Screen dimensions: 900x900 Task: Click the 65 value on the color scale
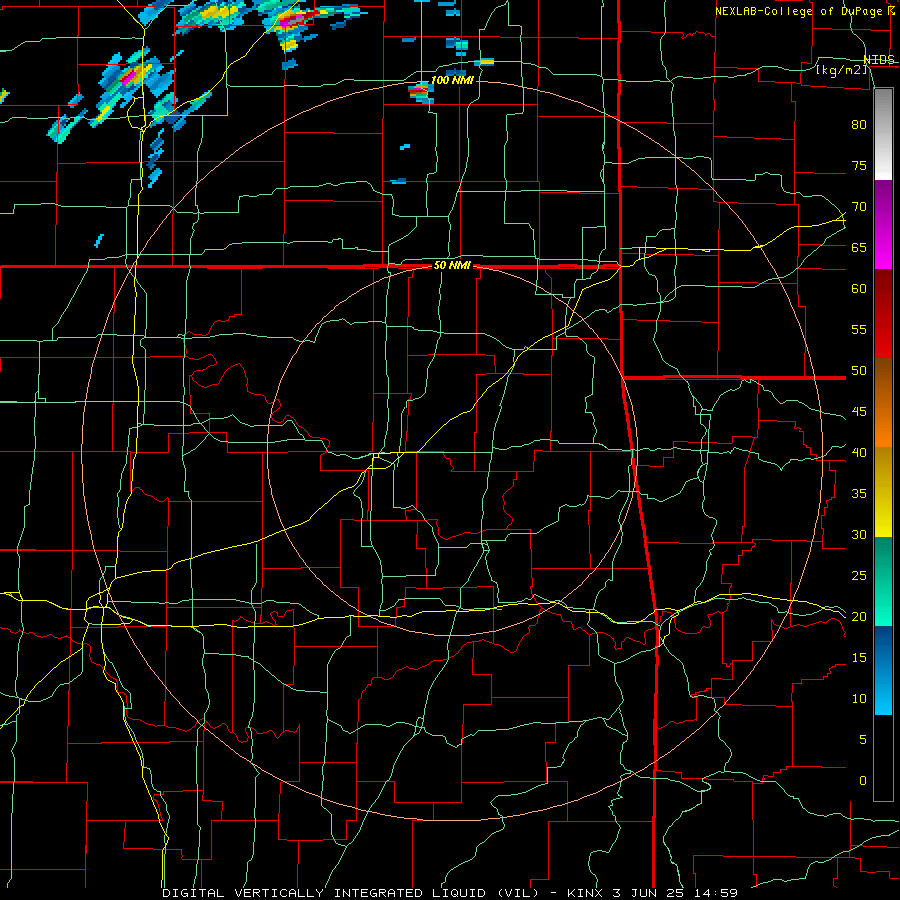click(x=859, y=247)
